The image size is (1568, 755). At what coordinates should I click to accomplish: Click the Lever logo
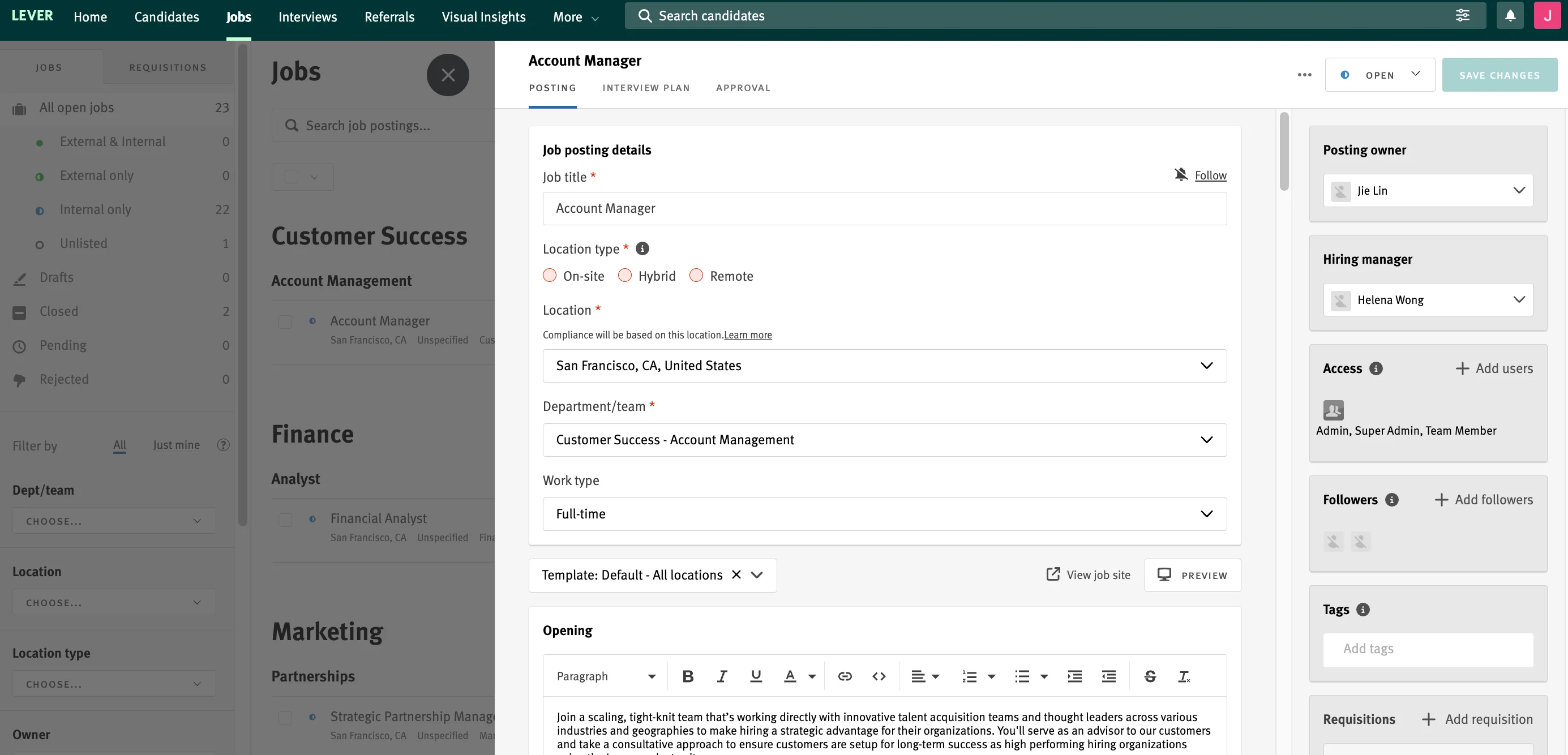pyautogui.click(x=32, y=16)
